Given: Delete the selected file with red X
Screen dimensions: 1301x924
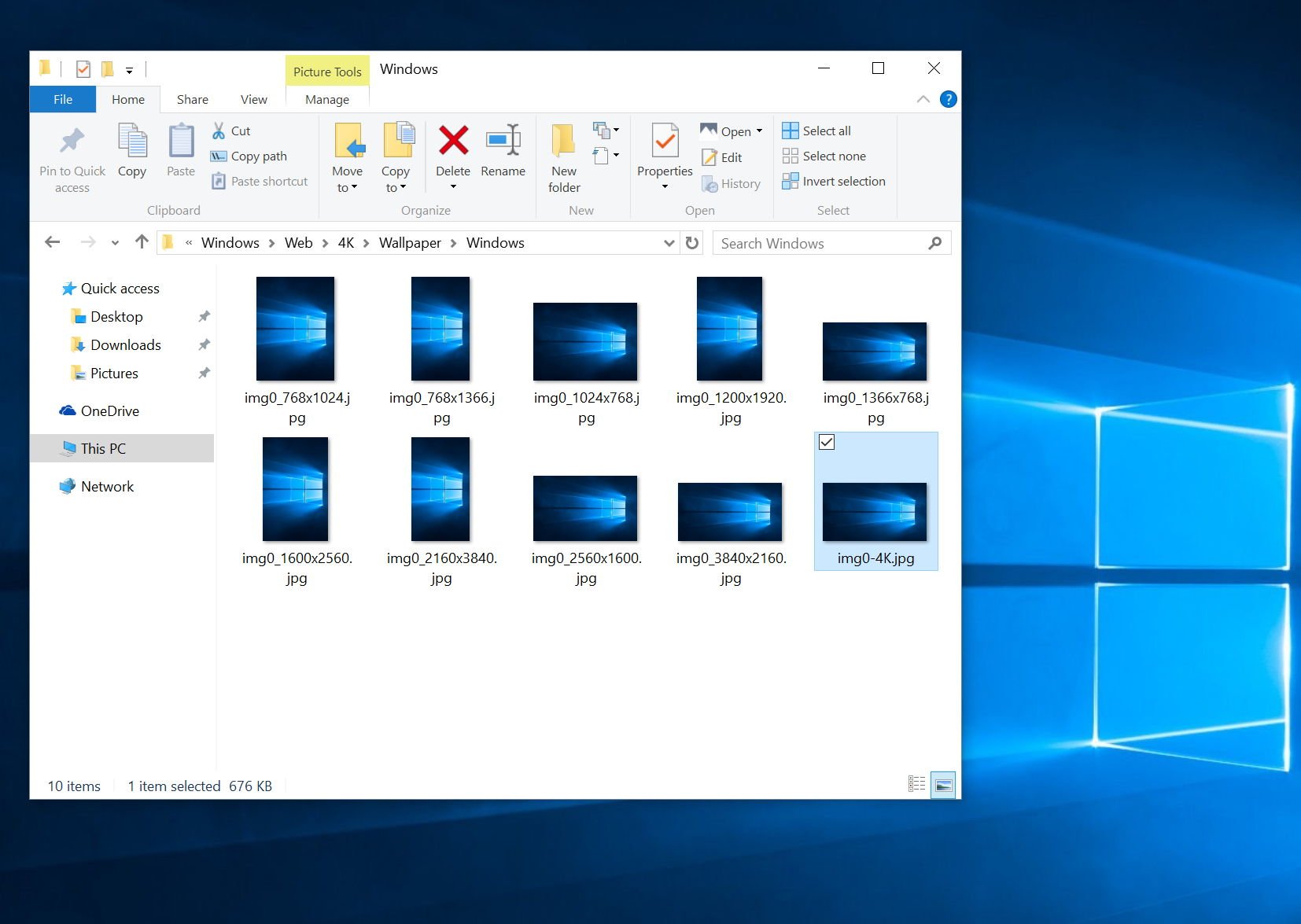Looking at the screenshot, I should (453, 142).
